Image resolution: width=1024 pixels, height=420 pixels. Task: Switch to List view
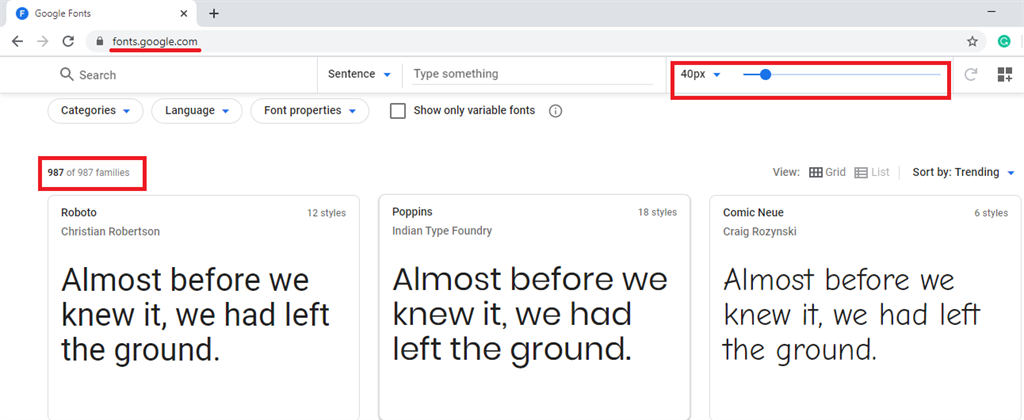pos(872,172)
